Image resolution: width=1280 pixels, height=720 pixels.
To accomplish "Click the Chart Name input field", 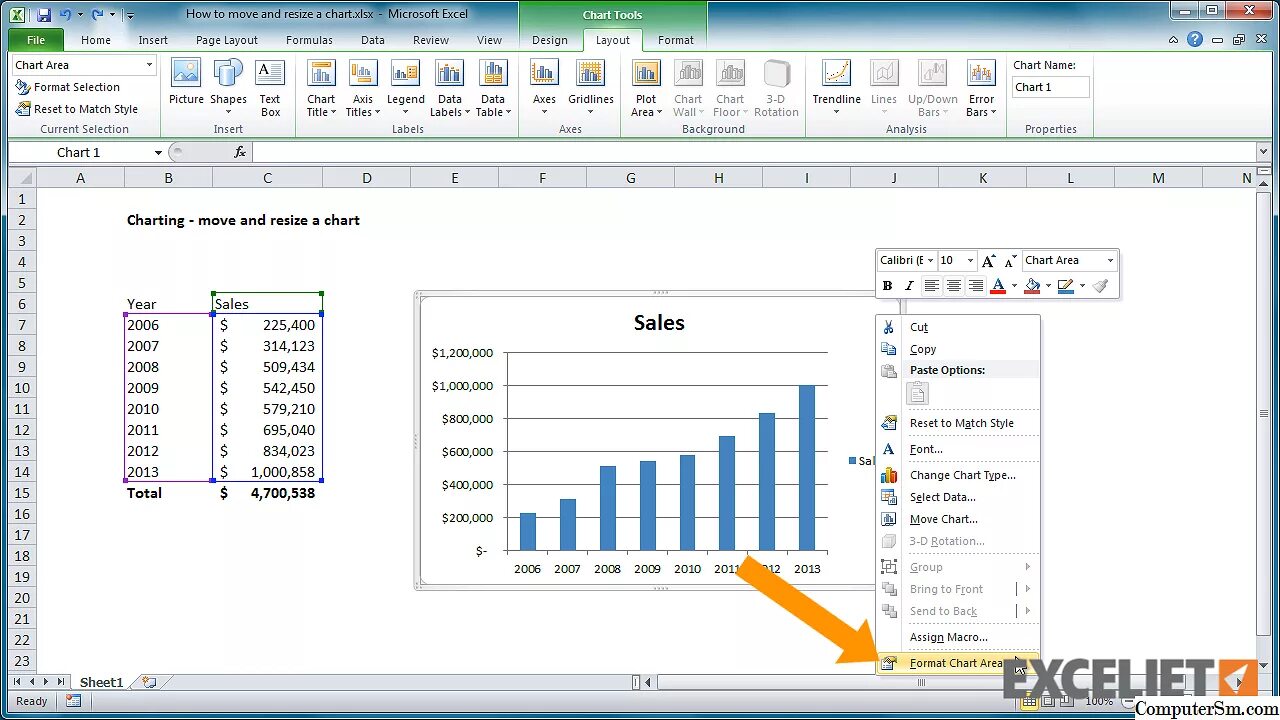I will (x=1050, y=87).
